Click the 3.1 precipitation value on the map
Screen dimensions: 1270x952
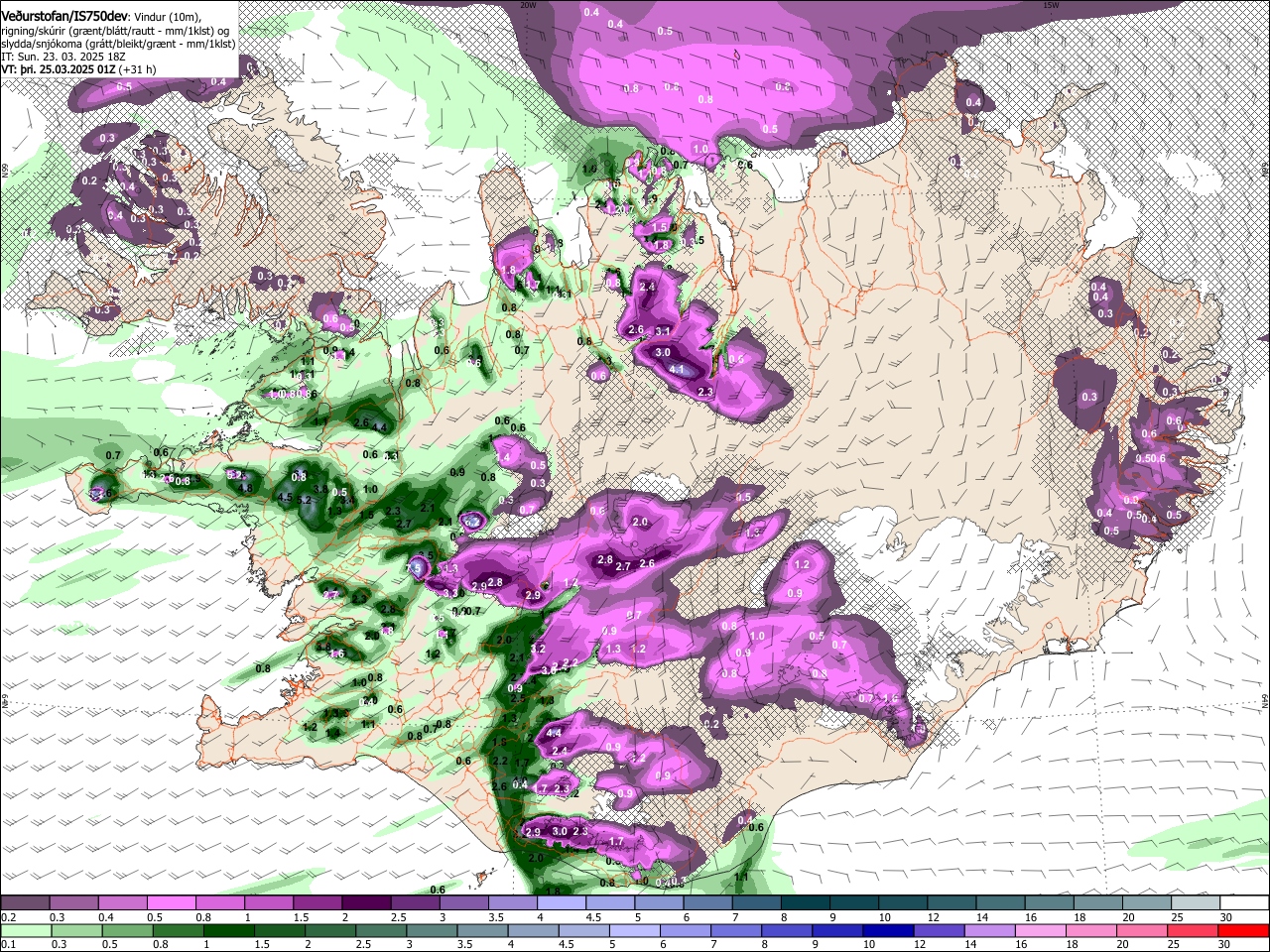tap(665, 330)
